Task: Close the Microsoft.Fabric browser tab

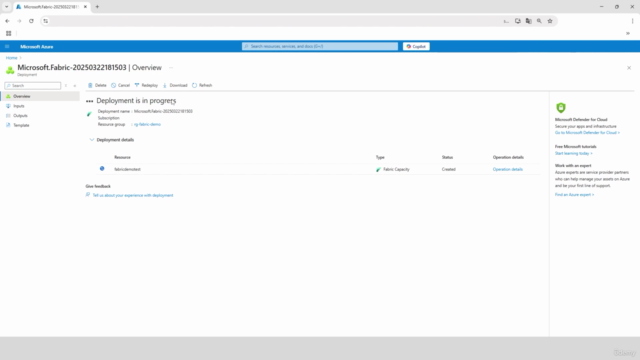Action: click(85, 7)
